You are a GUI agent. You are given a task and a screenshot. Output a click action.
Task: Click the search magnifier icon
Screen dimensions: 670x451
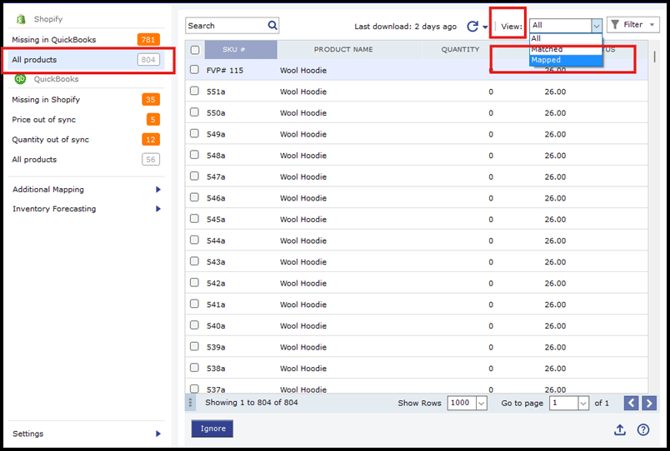[x=272, y=26]
